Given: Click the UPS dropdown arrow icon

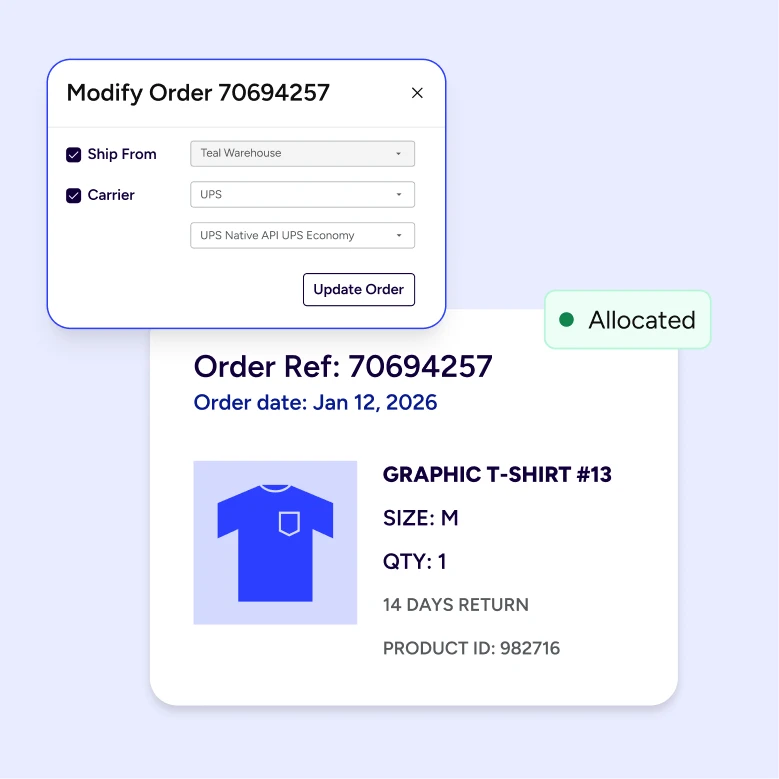Looking at the screenshot, I should pyautogui.click(x=398, y=194).
